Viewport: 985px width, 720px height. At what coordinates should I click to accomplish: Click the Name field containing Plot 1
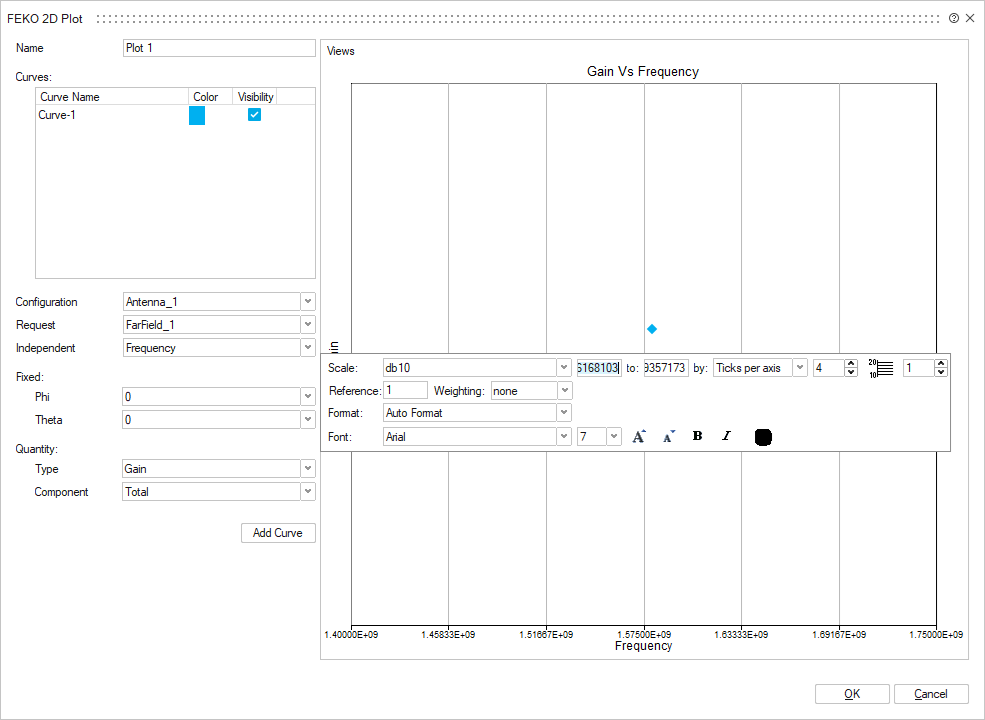click(218, 48)
